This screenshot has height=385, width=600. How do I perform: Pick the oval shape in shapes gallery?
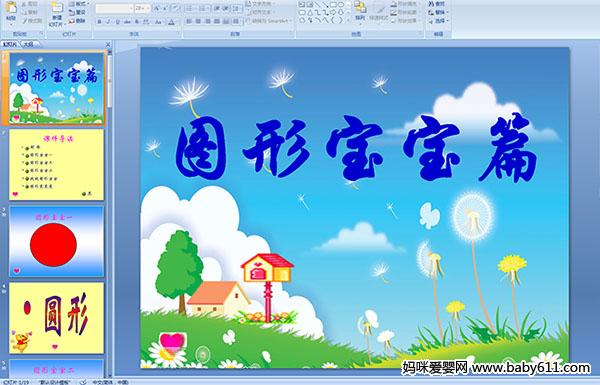[341, 5]
